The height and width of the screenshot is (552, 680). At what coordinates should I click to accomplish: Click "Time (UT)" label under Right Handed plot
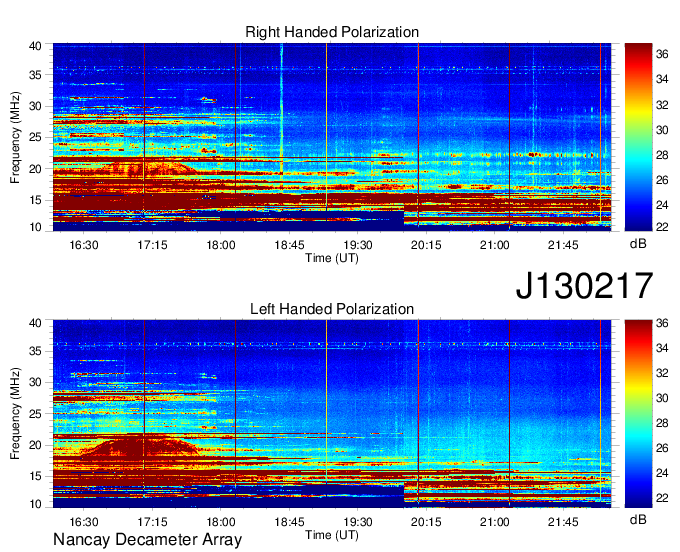coord(332,258)
